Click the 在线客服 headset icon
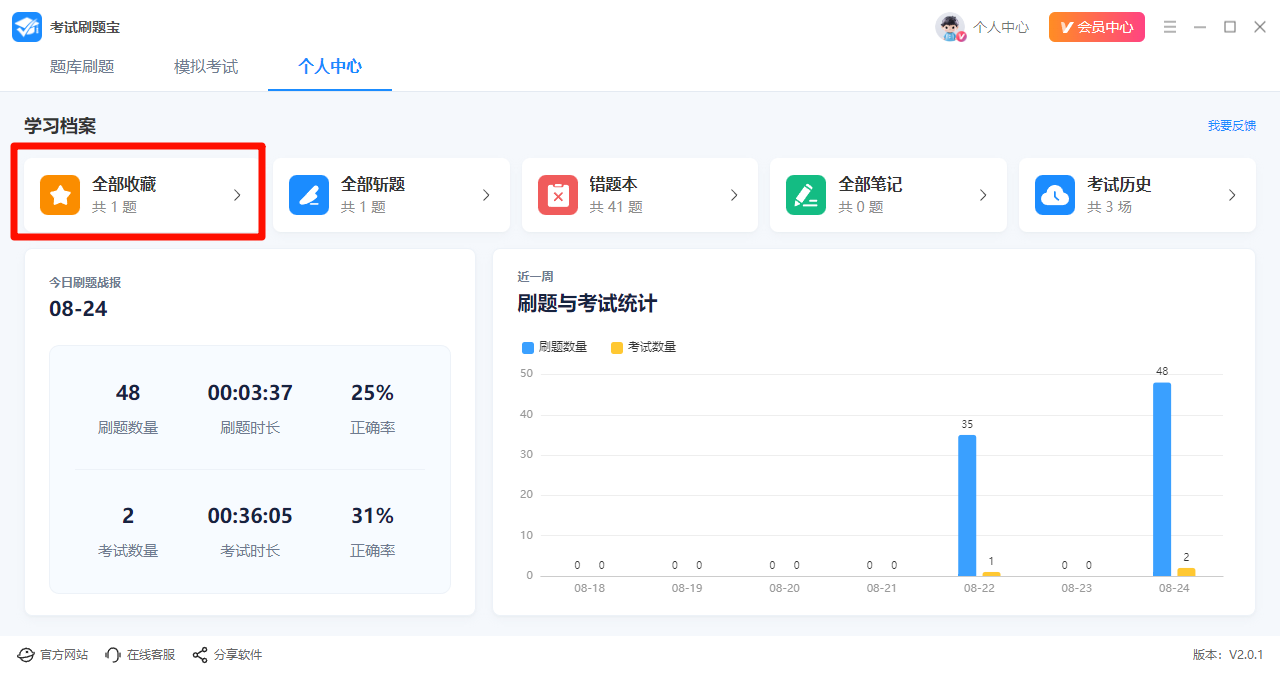Viewport: 1280px width, 674px height. 113,655
